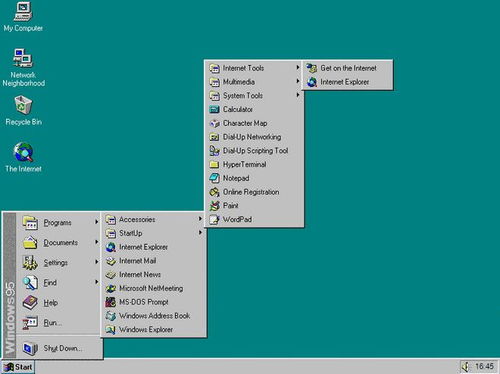Image resolution: width=500 pixels, height=374 pixels.
Task: Expand Documents in the Start menu
Action: [58, 243]
